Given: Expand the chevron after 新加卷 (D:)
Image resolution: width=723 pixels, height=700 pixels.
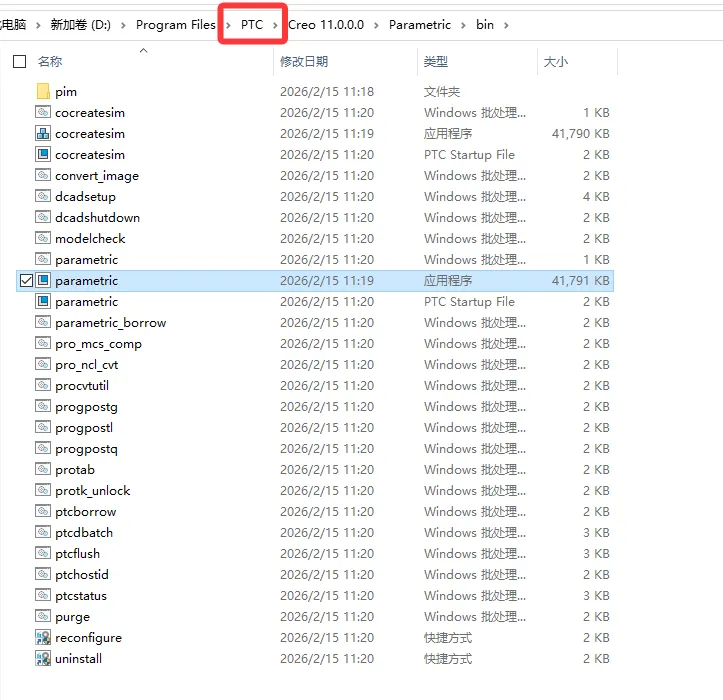Looking at the screenshot, I should (x=123, y=25).
